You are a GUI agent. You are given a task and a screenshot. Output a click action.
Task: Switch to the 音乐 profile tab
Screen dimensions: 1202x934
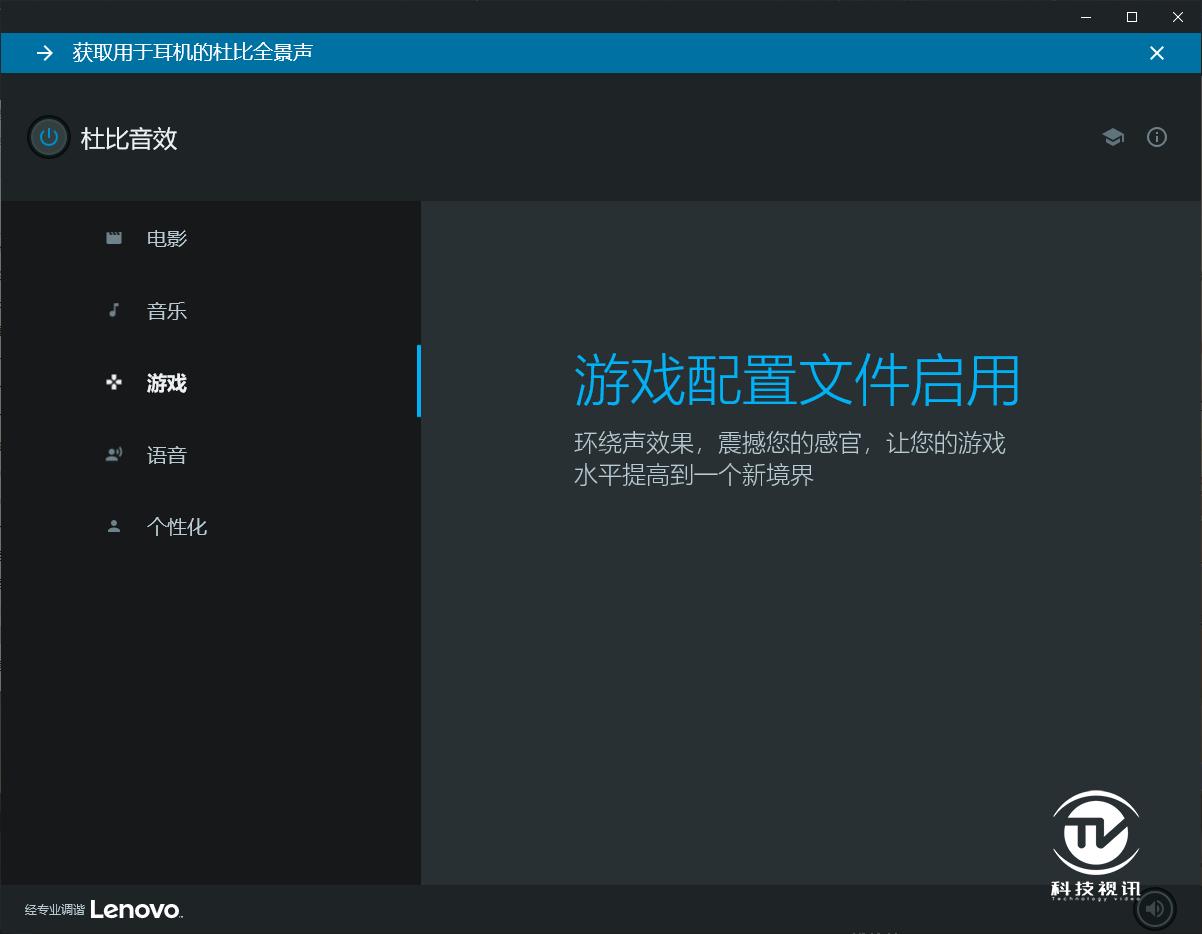pyautogui.click(x=166, y=310)
